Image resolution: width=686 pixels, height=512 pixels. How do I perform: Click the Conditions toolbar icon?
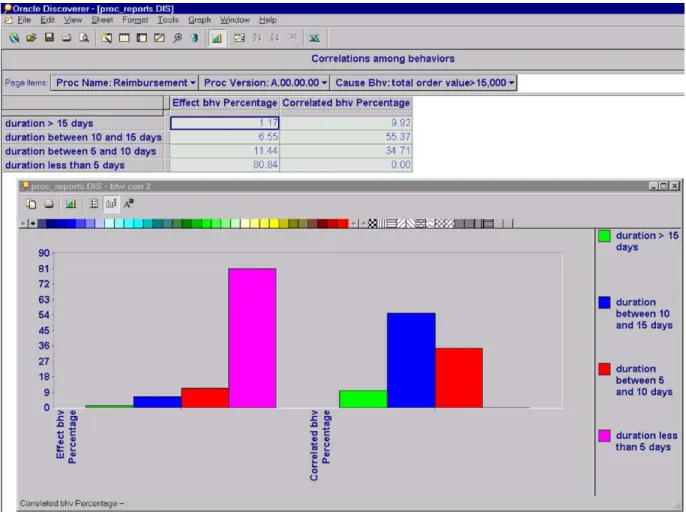[x=239, y=38]
